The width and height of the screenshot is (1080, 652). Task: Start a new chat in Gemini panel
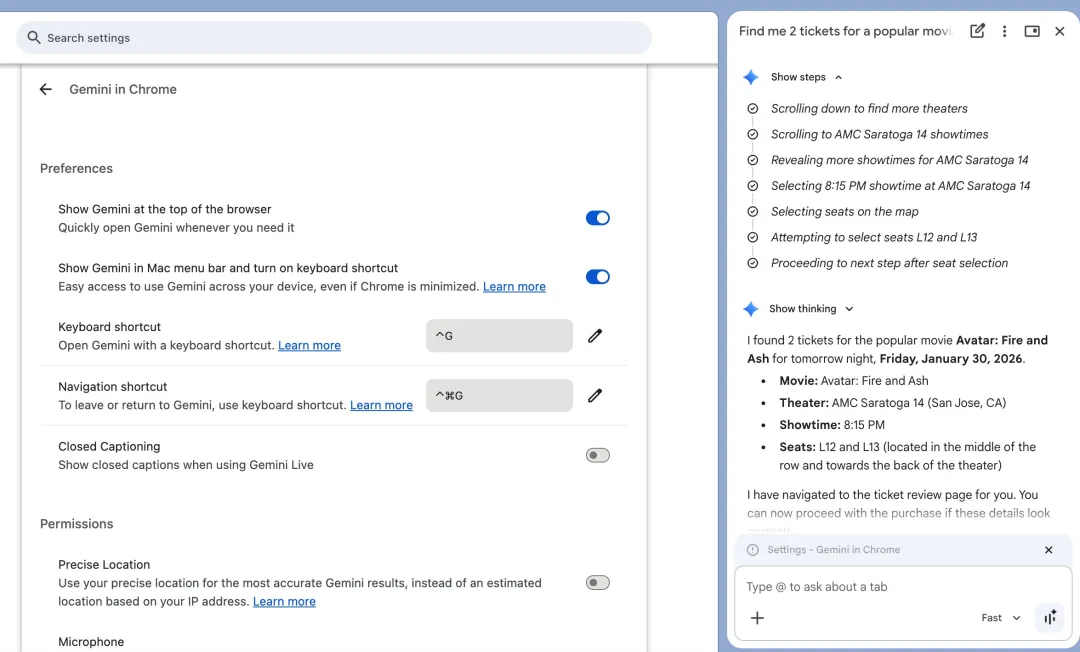pyautogui.click(x=977, y=31)
